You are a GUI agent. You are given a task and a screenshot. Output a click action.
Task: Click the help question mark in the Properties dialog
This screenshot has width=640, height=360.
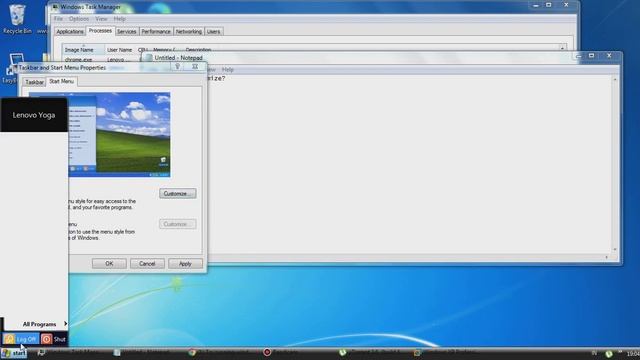178,66
